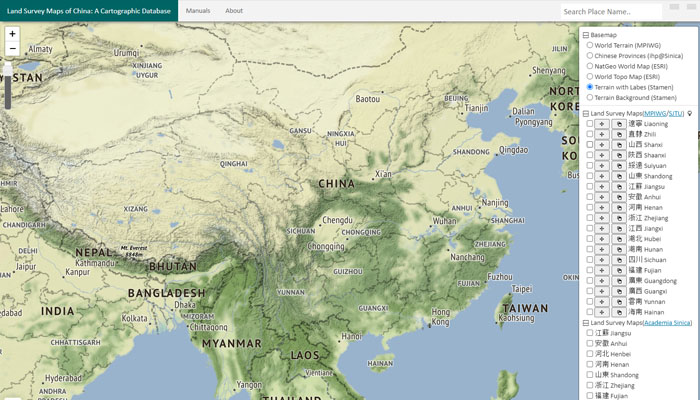
Task: Check the 四川 Sichuan layer checkbox
Action: pos(590,260)
